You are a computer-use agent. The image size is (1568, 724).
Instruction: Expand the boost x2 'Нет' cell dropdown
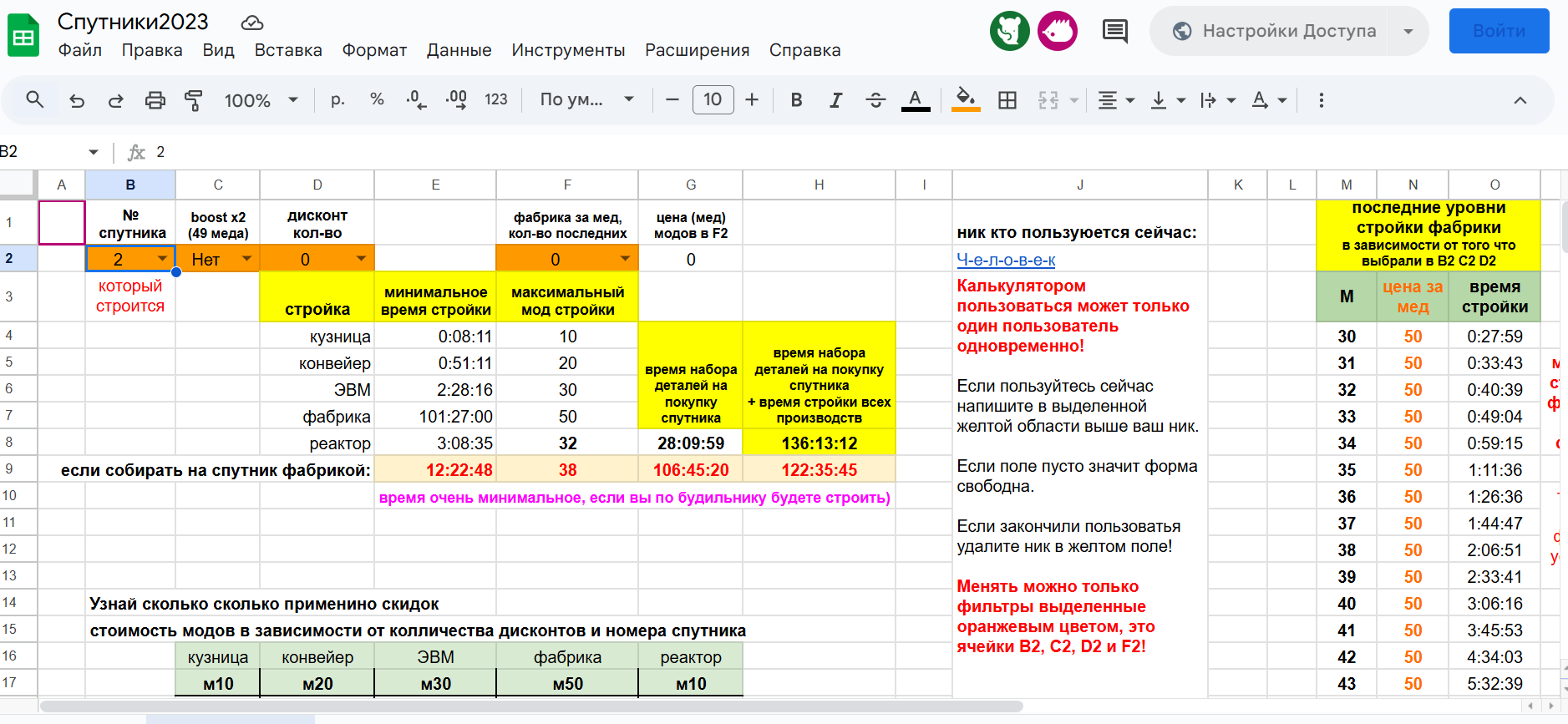coord(246,259)
